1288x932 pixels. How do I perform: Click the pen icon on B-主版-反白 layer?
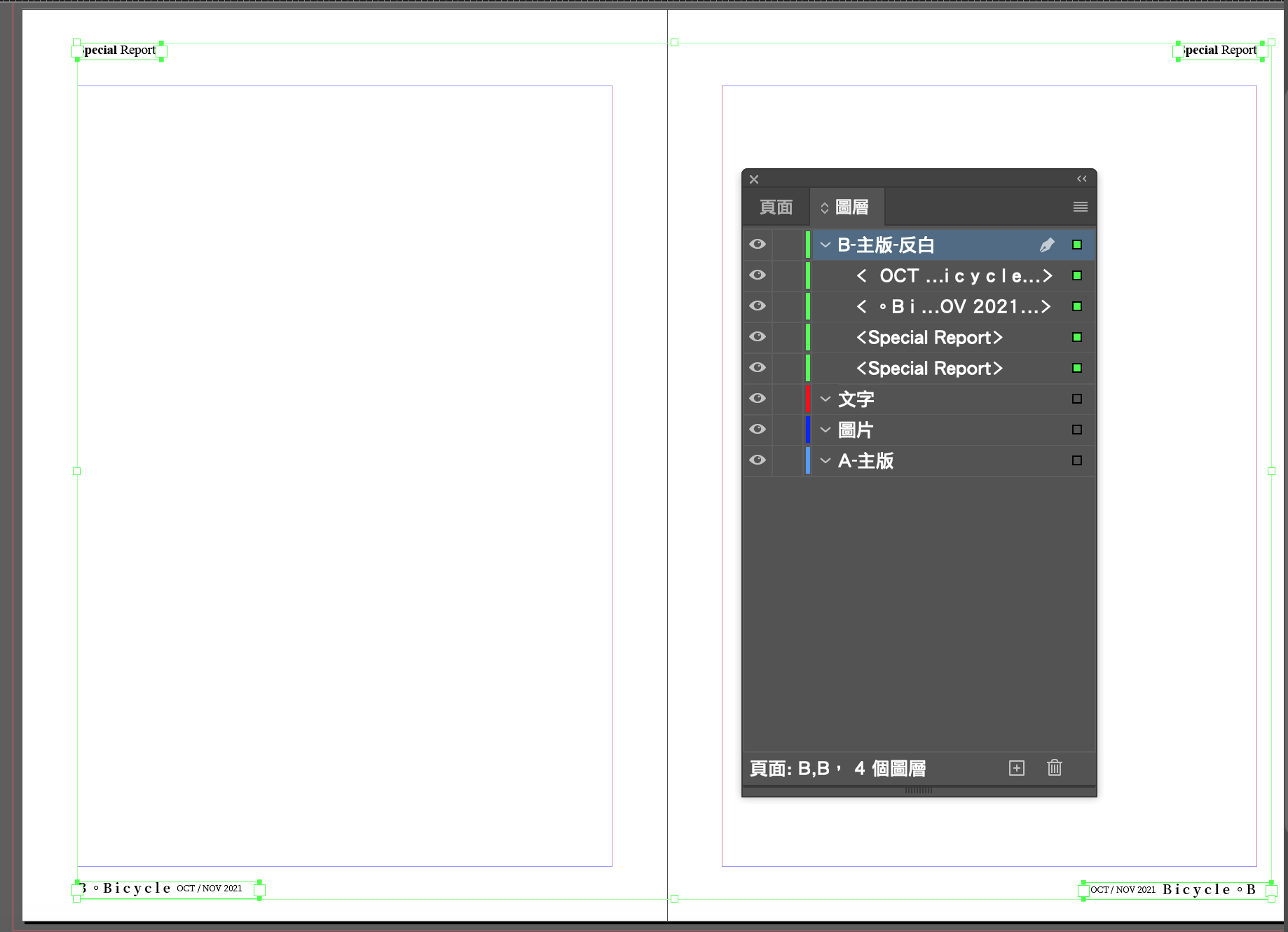[1046, 245]
